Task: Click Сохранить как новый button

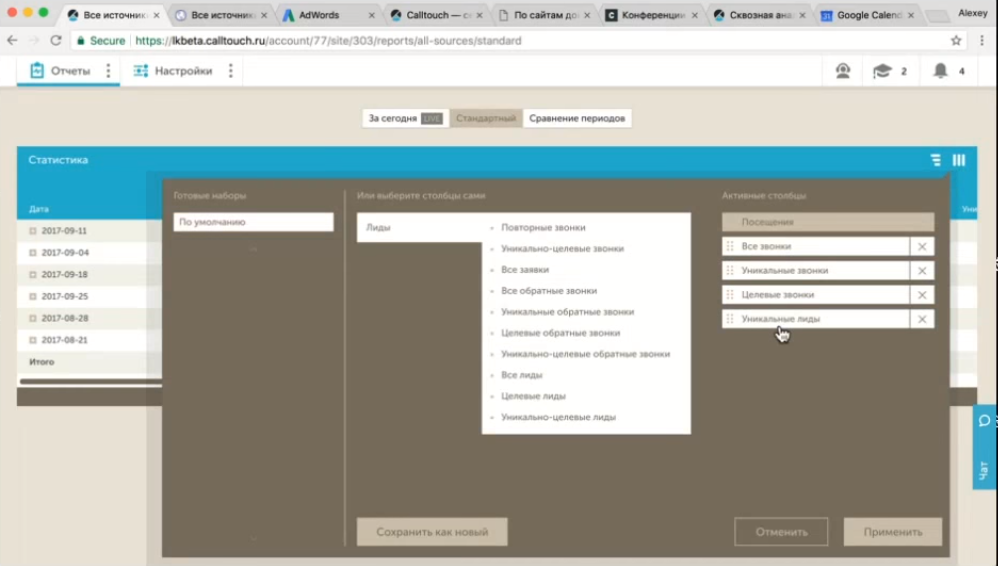Action: pyautogui.click(x=432, y=532)
